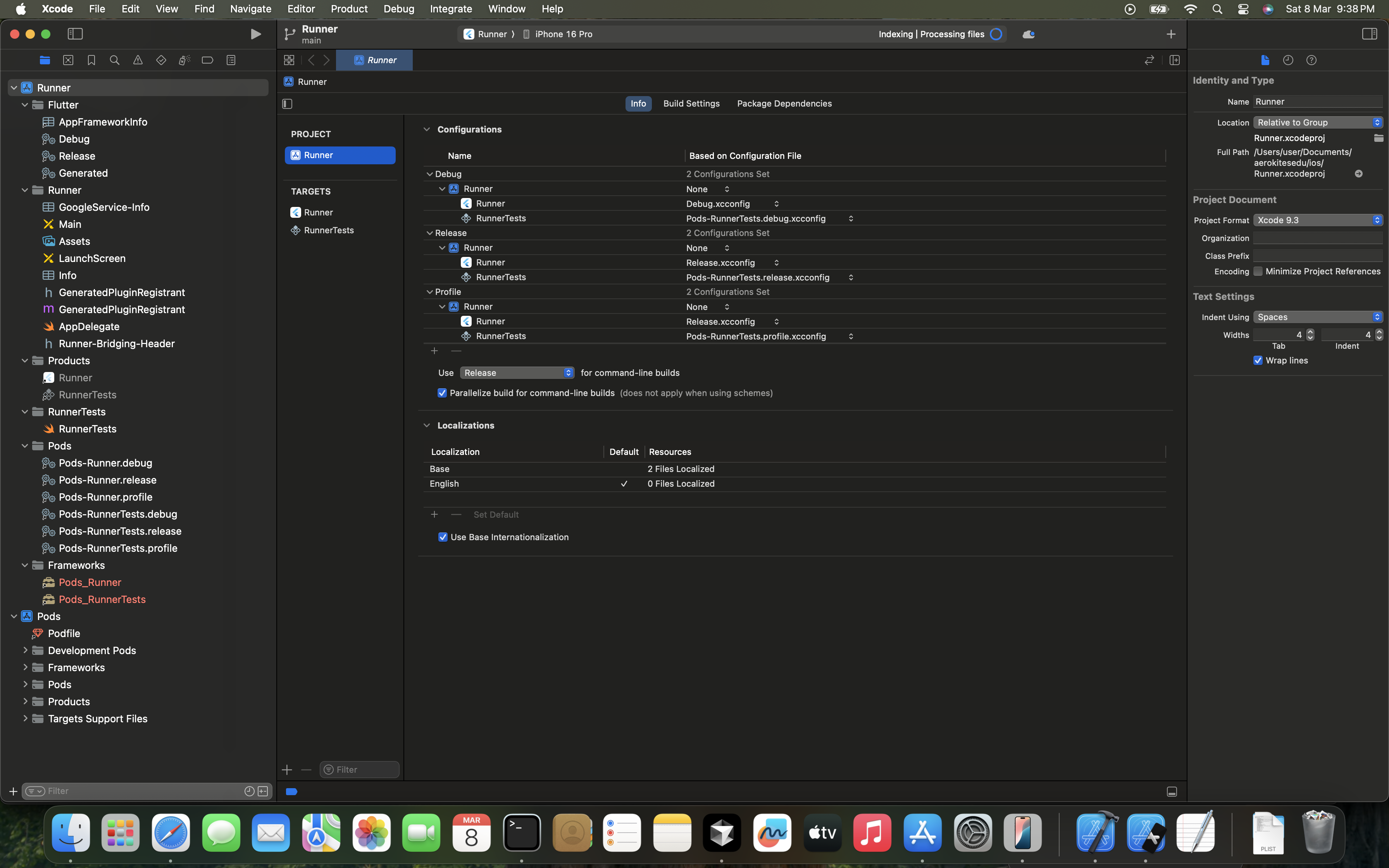Open the Integrate menu
Screen dimensions: 1389x868
point(451,9)
